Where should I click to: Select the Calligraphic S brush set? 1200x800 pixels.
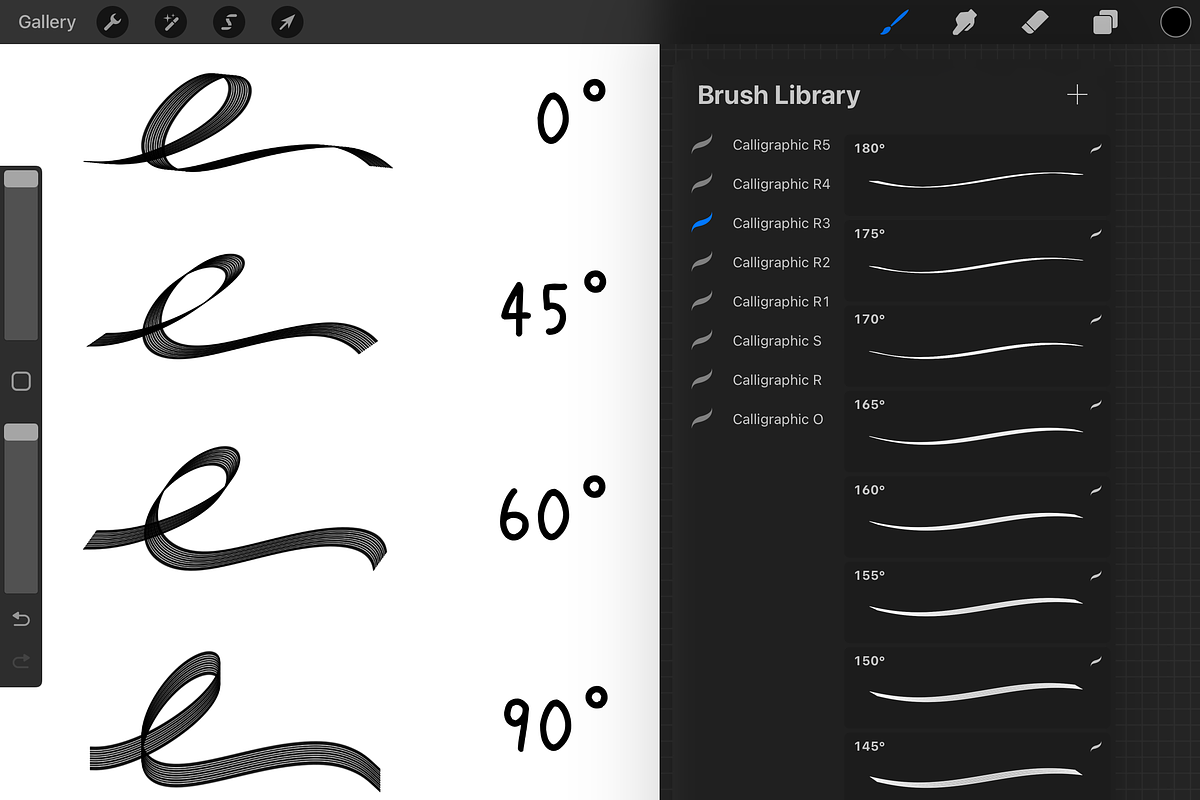(x=761, y=341)
